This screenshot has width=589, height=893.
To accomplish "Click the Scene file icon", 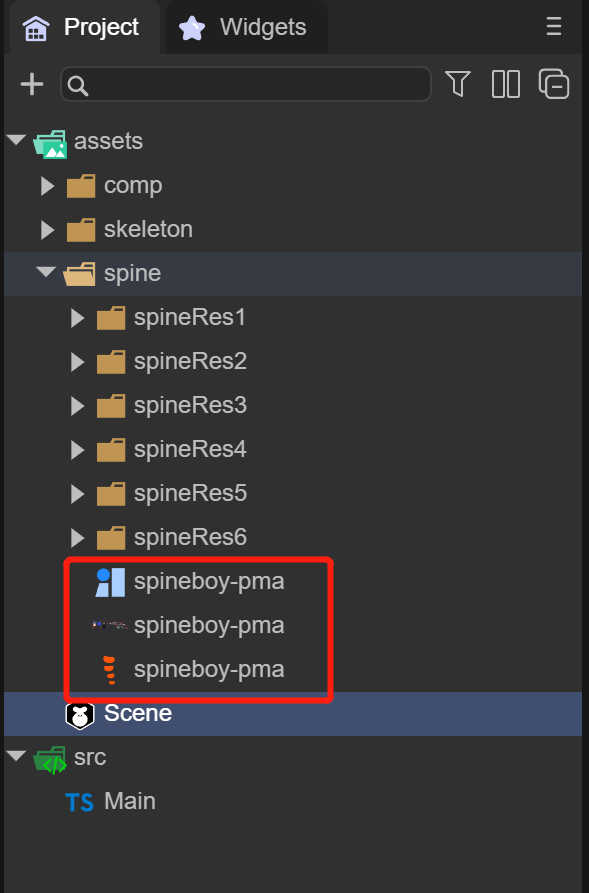I will tap(80, 715).
